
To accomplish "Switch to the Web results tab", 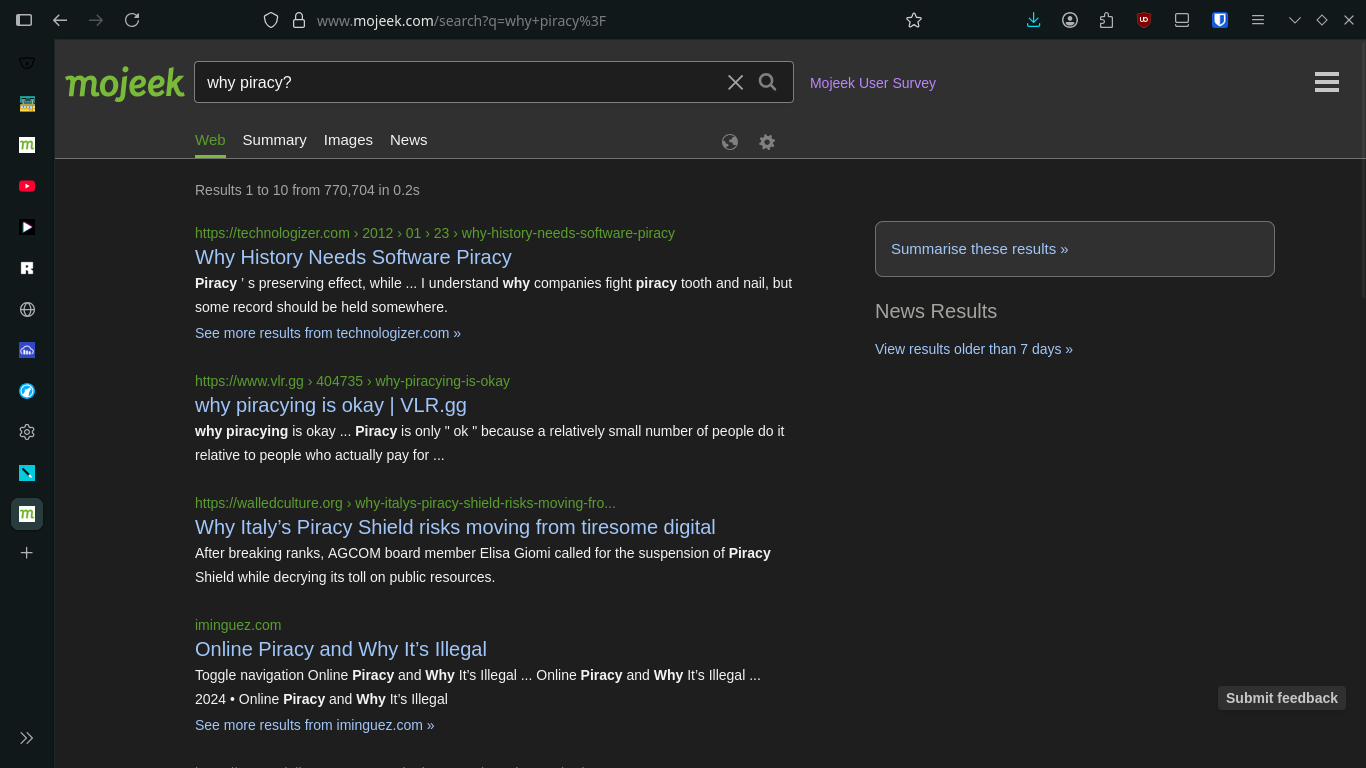I will (x=210, y=140).
